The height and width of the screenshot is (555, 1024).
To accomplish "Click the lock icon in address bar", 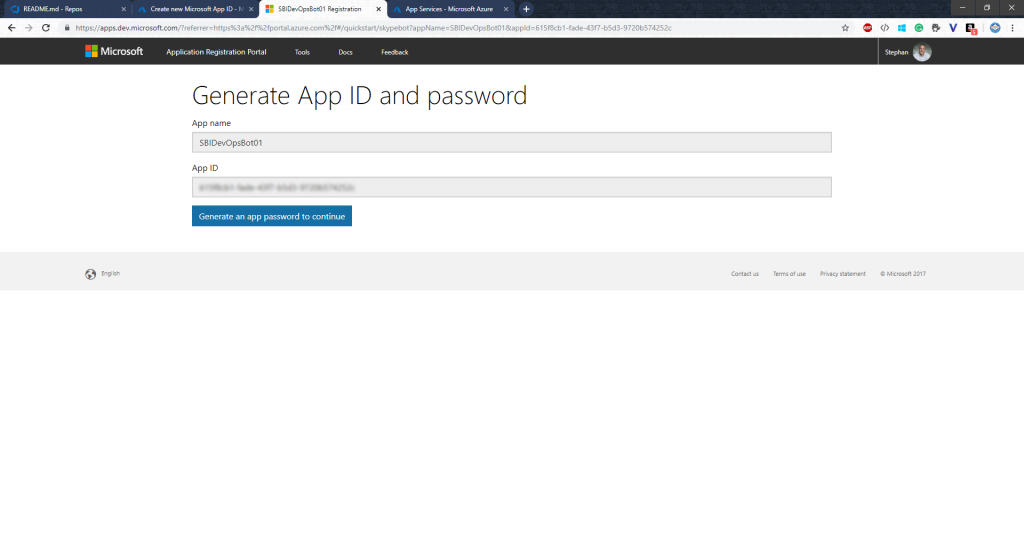I will (x=67, y=28).
